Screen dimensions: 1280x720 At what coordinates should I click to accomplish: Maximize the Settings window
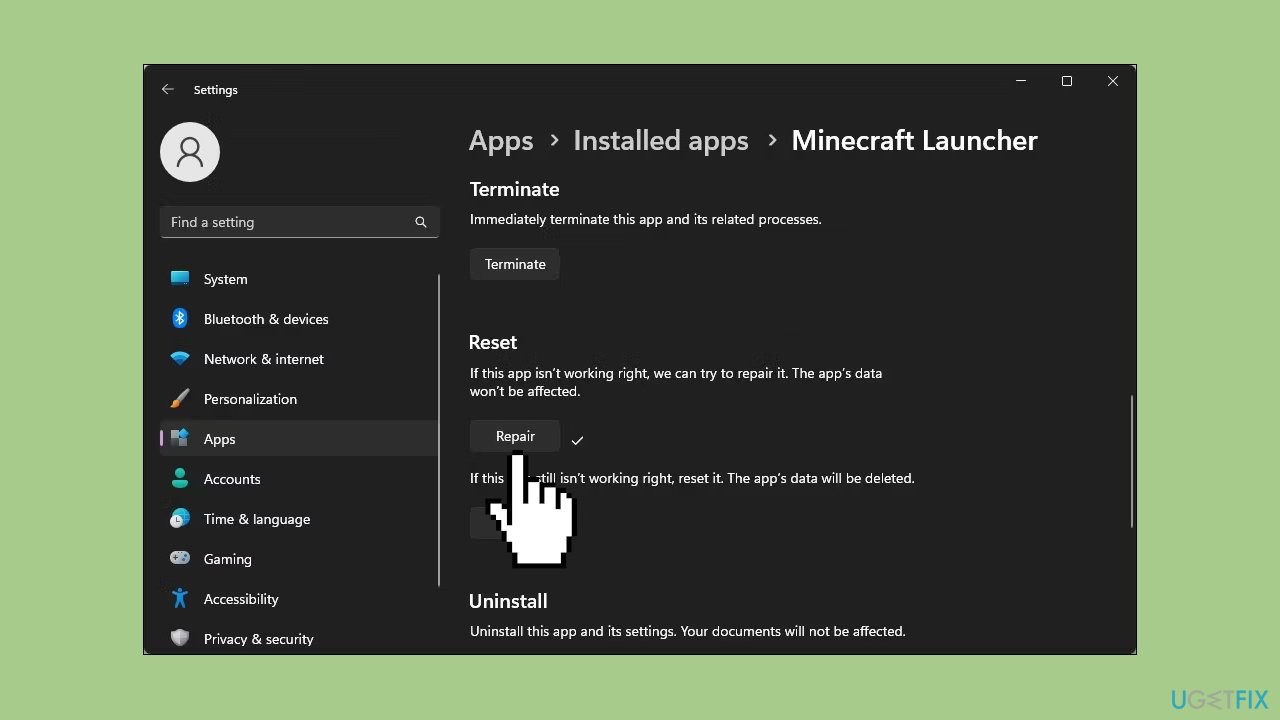click(1067, 81)
